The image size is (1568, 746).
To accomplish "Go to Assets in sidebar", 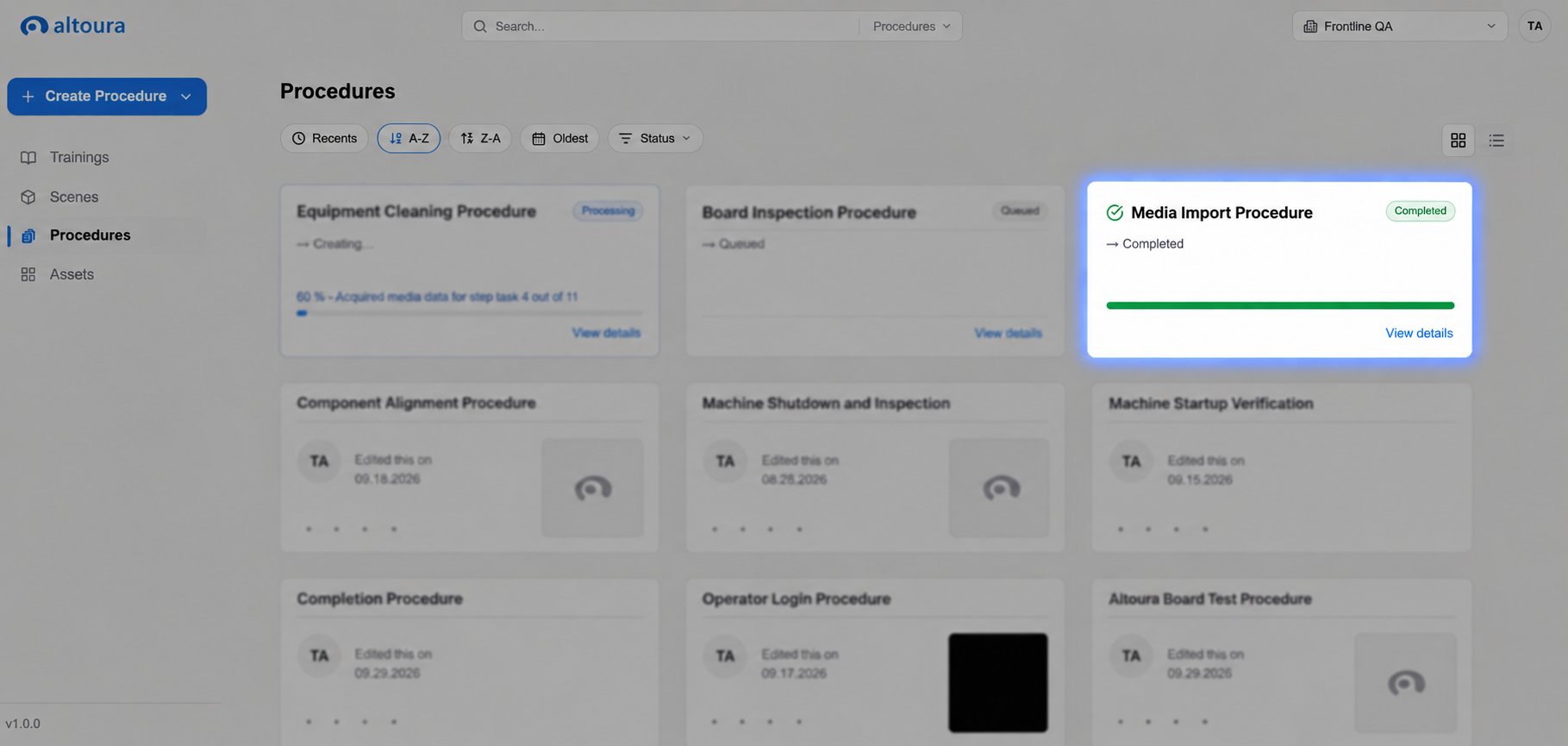I will pos(72,274).
